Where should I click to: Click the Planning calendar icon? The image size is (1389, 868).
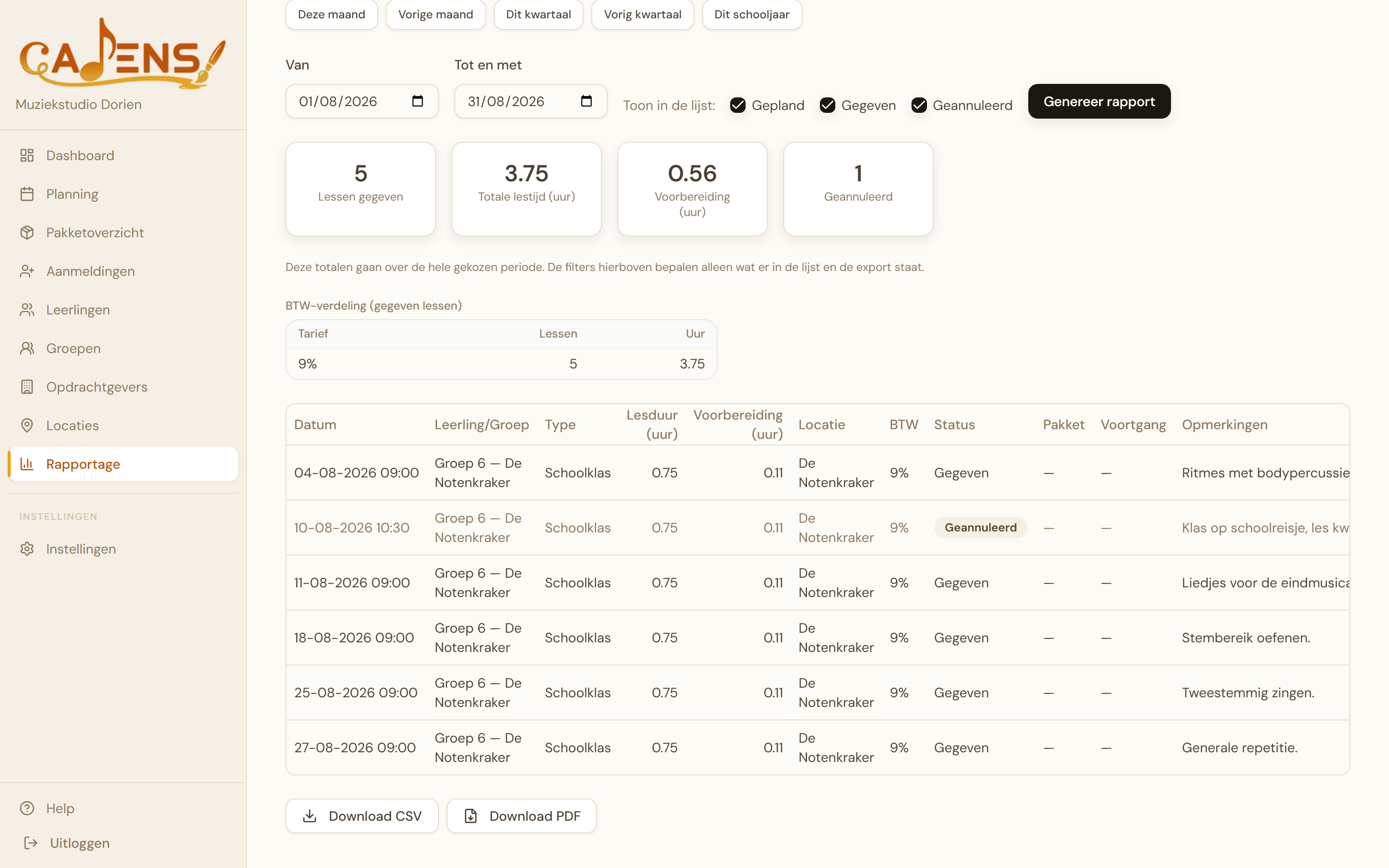tap(27, 194)
